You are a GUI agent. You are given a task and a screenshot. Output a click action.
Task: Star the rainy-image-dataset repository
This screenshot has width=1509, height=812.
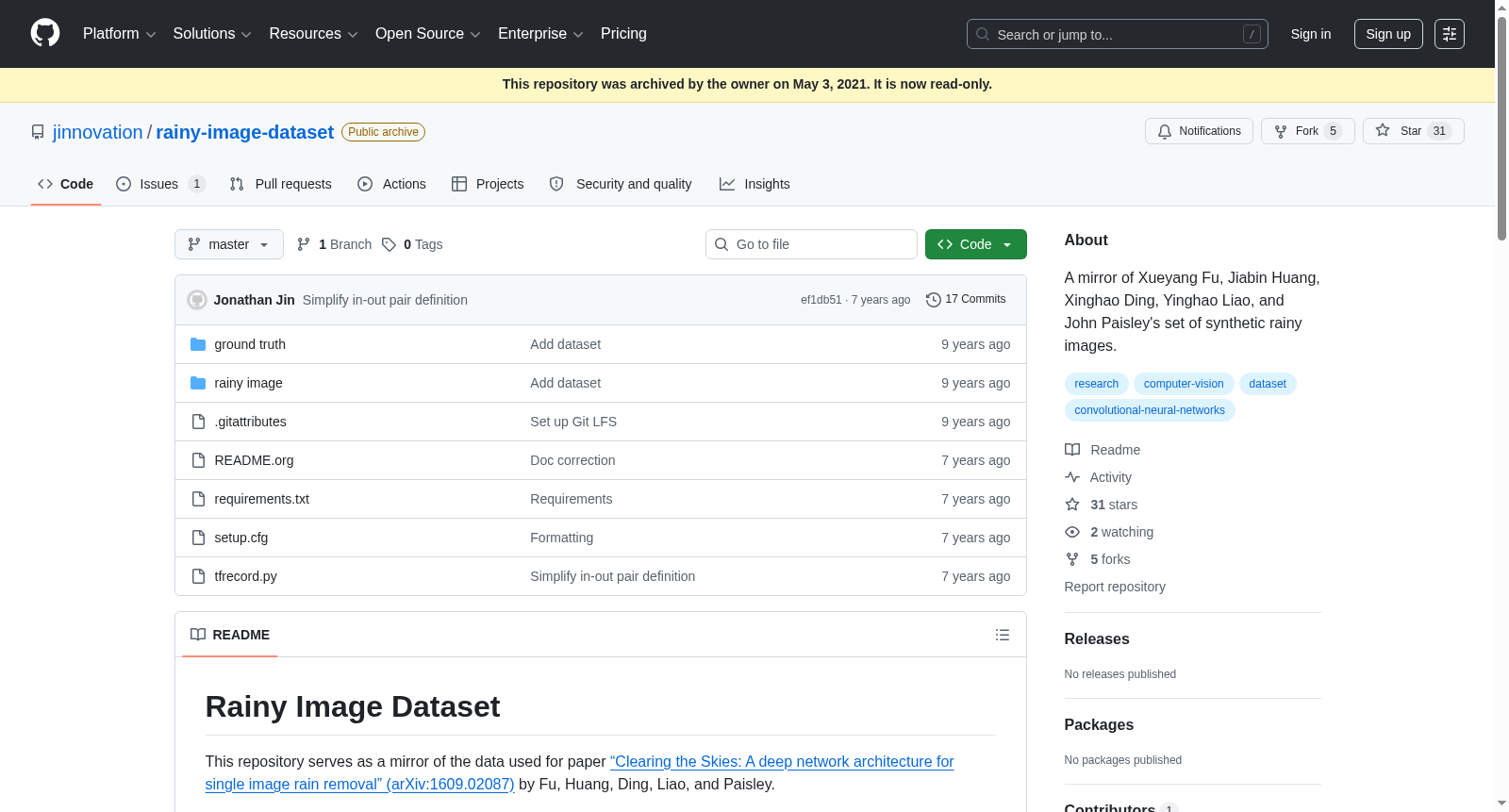pyautogui.click(x=1414, y=131)
